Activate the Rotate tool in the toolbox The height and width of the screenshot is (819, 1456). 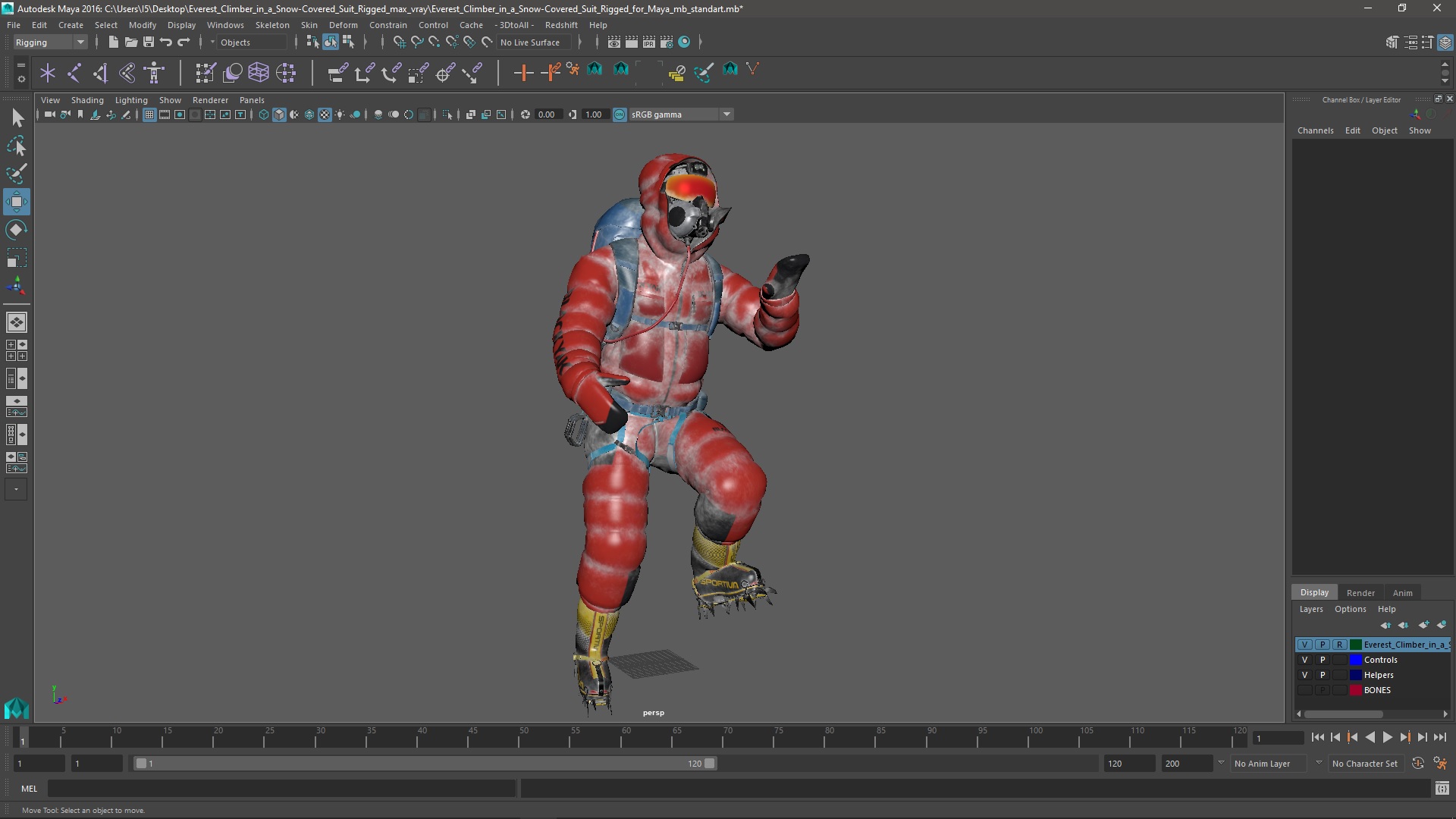tap(16, 230)
